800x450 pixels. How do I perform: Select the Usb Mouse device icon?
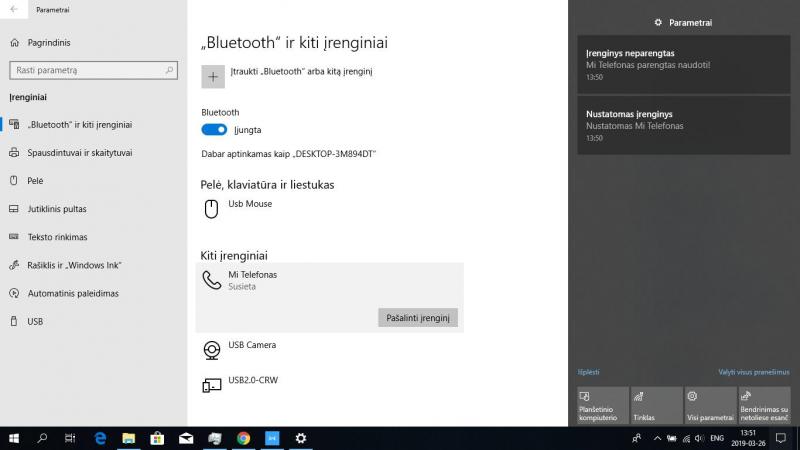pos(211,209)
